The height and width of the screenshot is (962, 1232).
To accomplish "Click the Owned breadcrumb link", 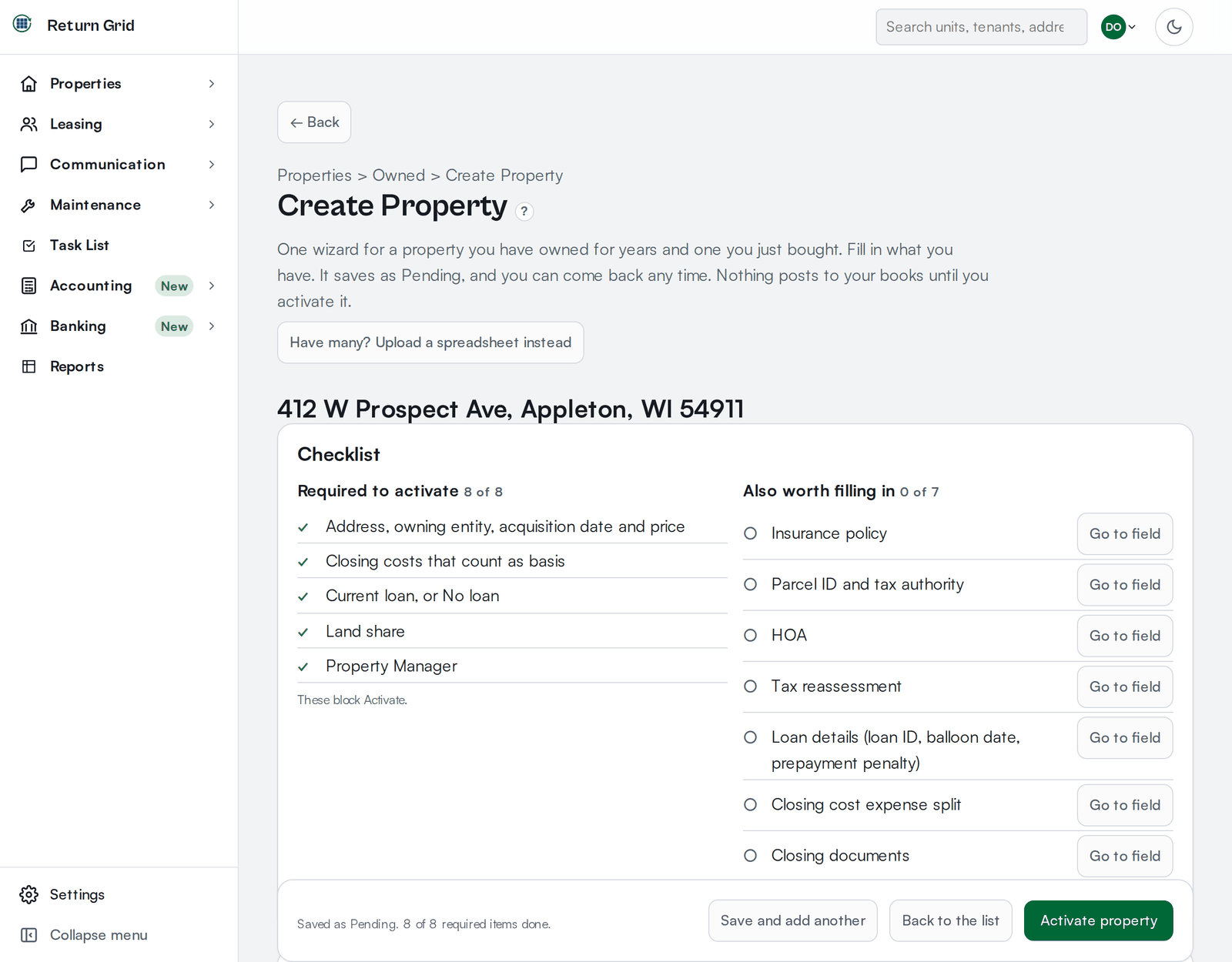I will [398, 175].
